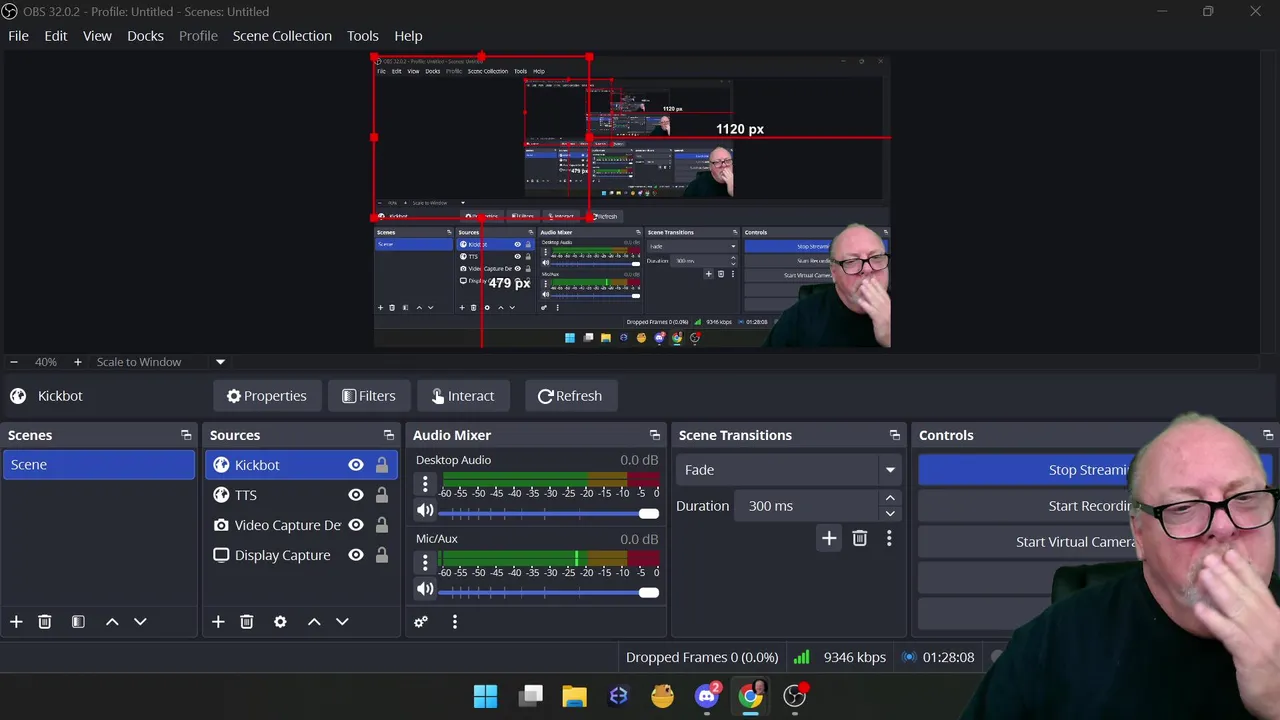Open File Explorer from taskbar
The height and width of the screenshot is (720, 1280).
[x=574, y=696]
